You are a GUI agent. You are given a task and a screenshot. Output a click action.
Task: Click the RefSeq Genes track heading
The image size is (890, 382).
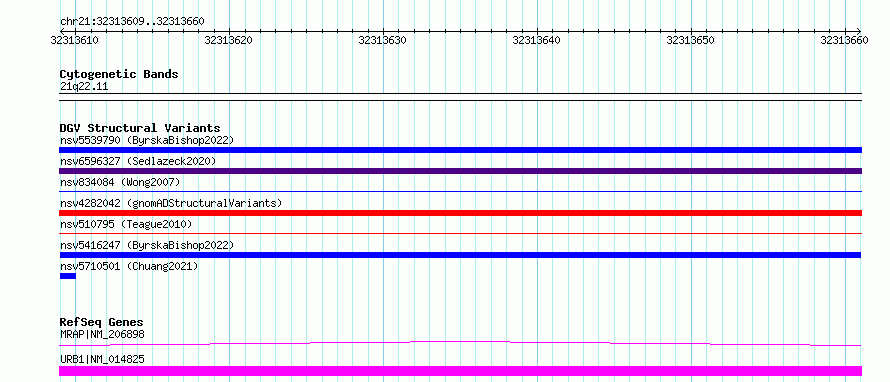pyautogui.click(x=102, y=322)
